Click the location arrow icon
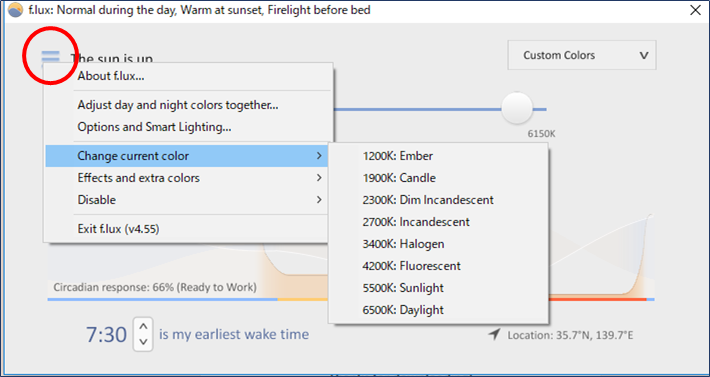The width and height of the screenshot is (710, 377). point(494,334)
